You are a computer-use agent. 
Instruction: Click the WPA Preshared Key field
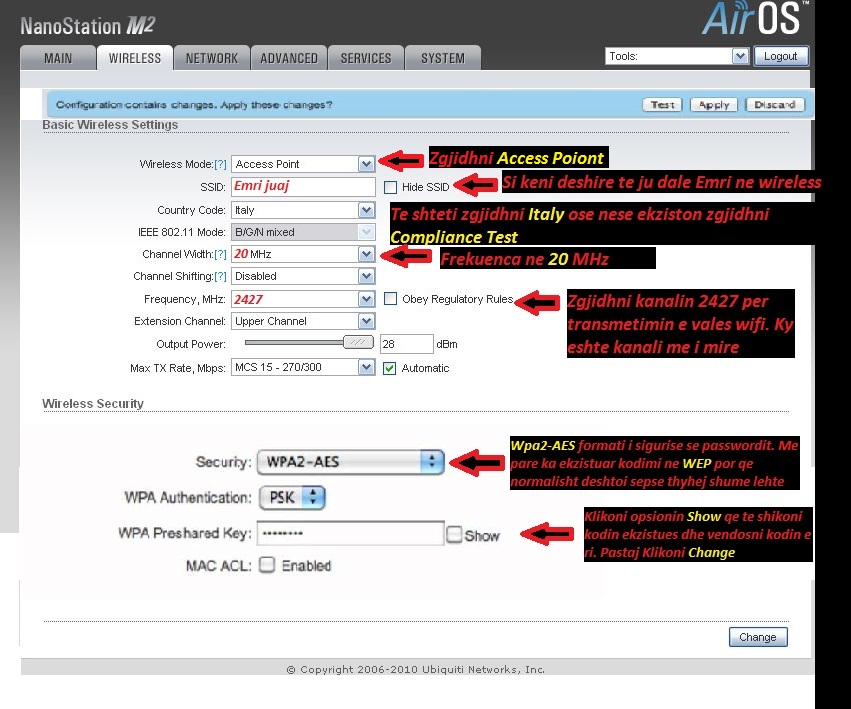click(351, 533)
